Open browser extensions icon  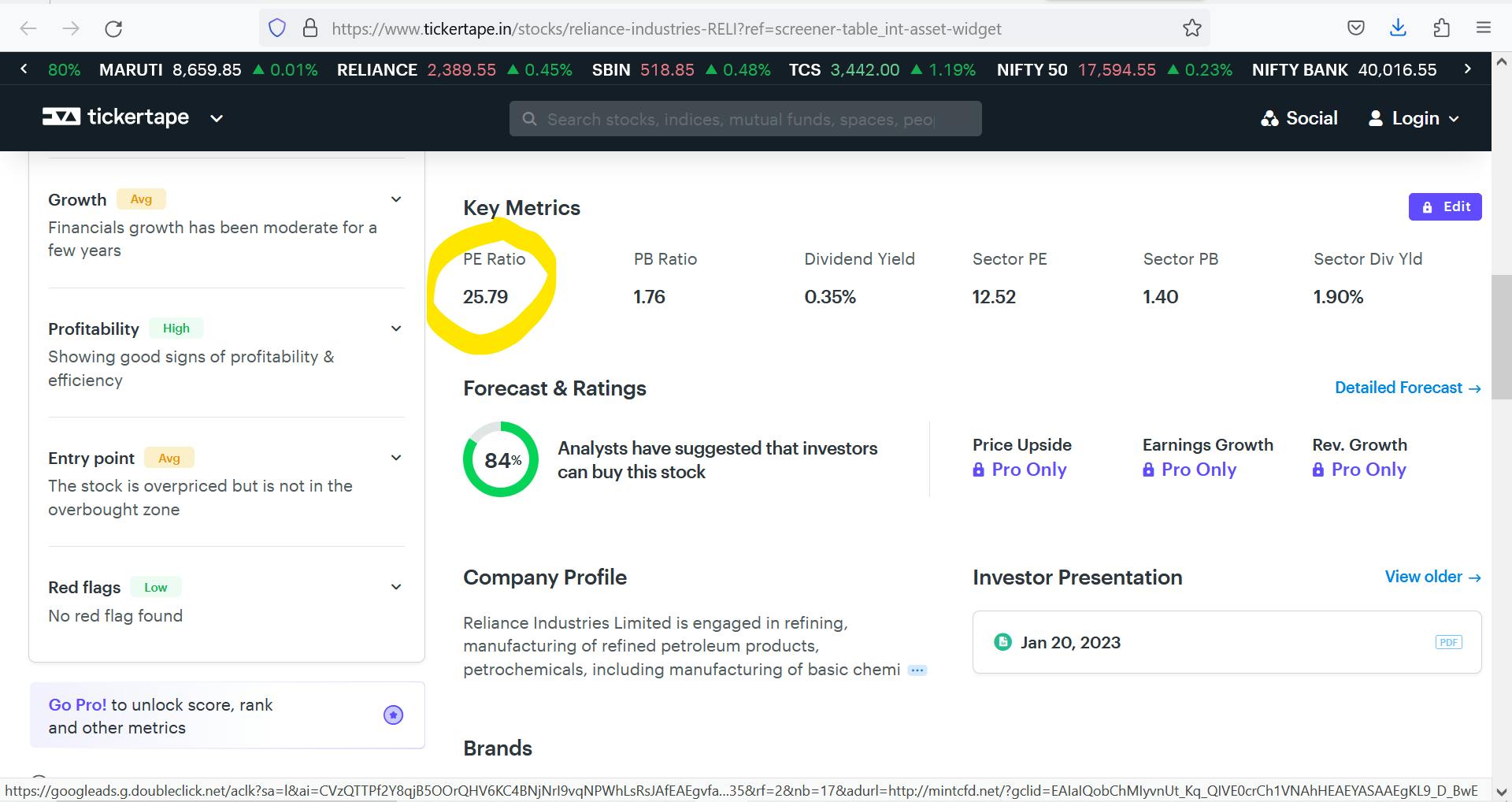tap(1441, 28)
